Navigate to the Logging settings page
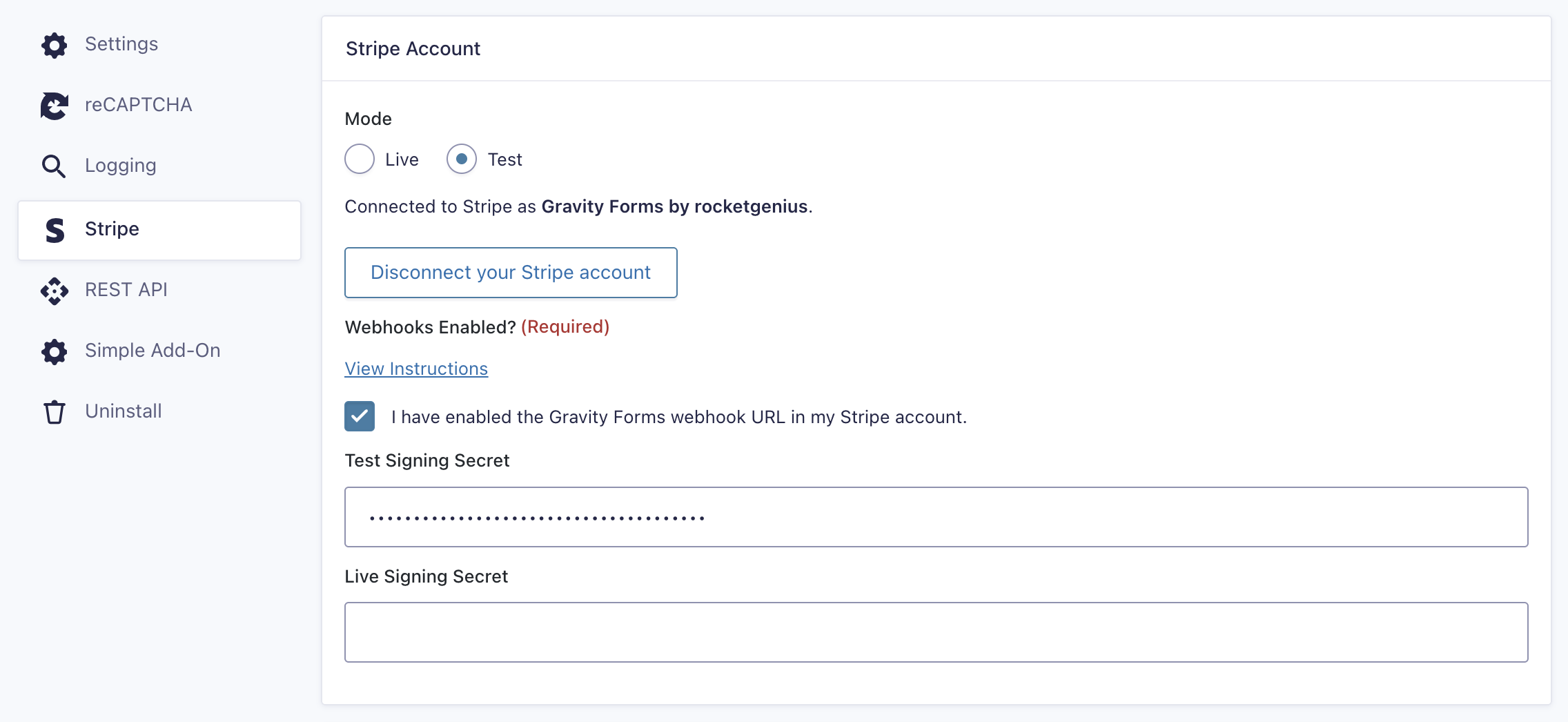The height and width of the screenshot is (722, 1568). pyautogui.click(x=120, y=166)
